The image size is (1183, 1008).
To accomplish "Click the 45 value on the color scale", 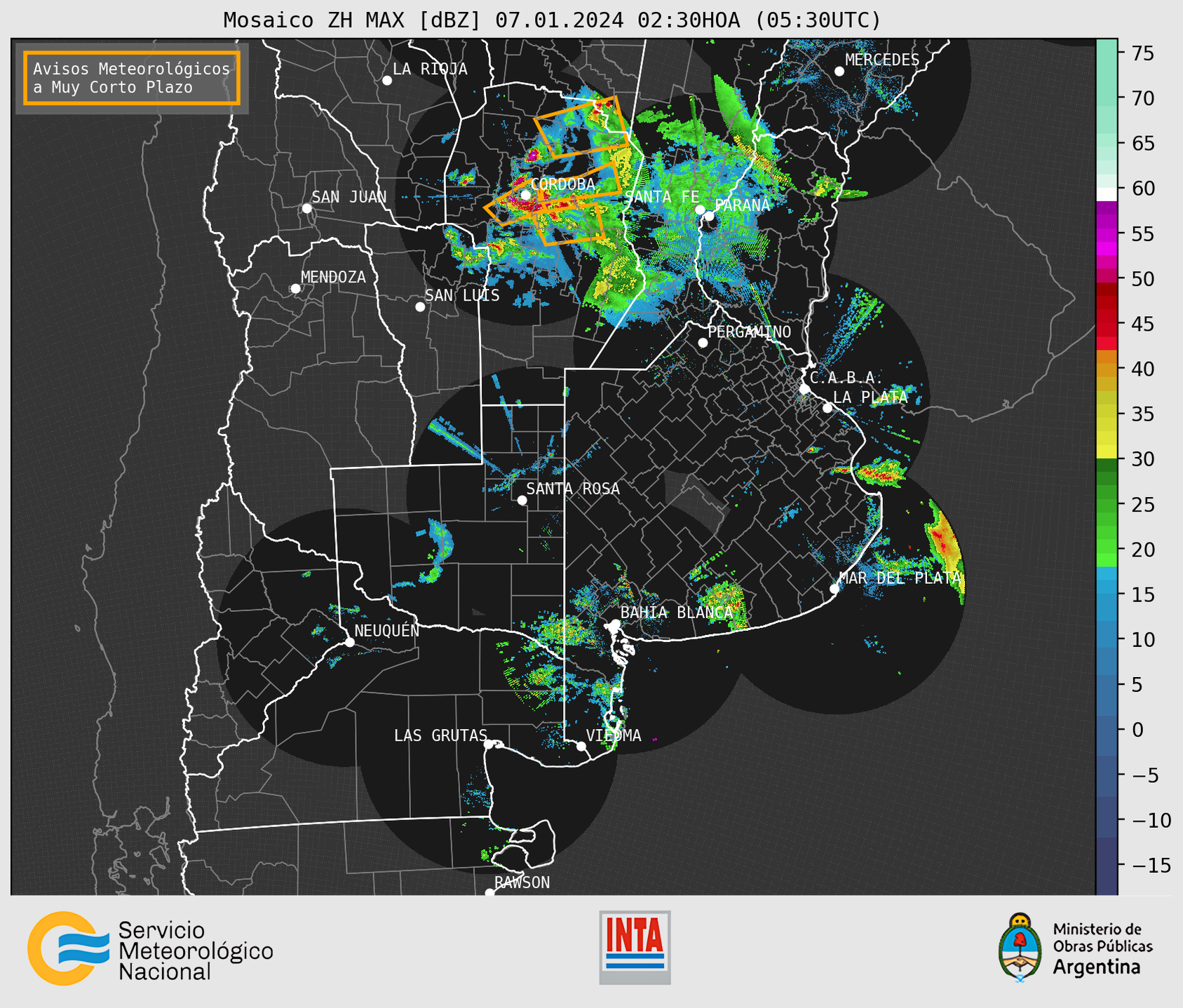I will pyautogui.click(x=1142, y=324).
